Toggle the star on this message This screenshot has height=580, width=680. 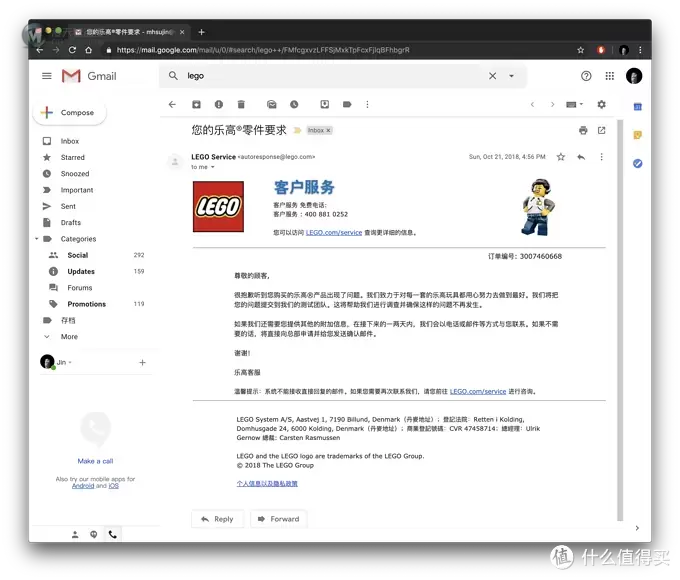[561, 157]
